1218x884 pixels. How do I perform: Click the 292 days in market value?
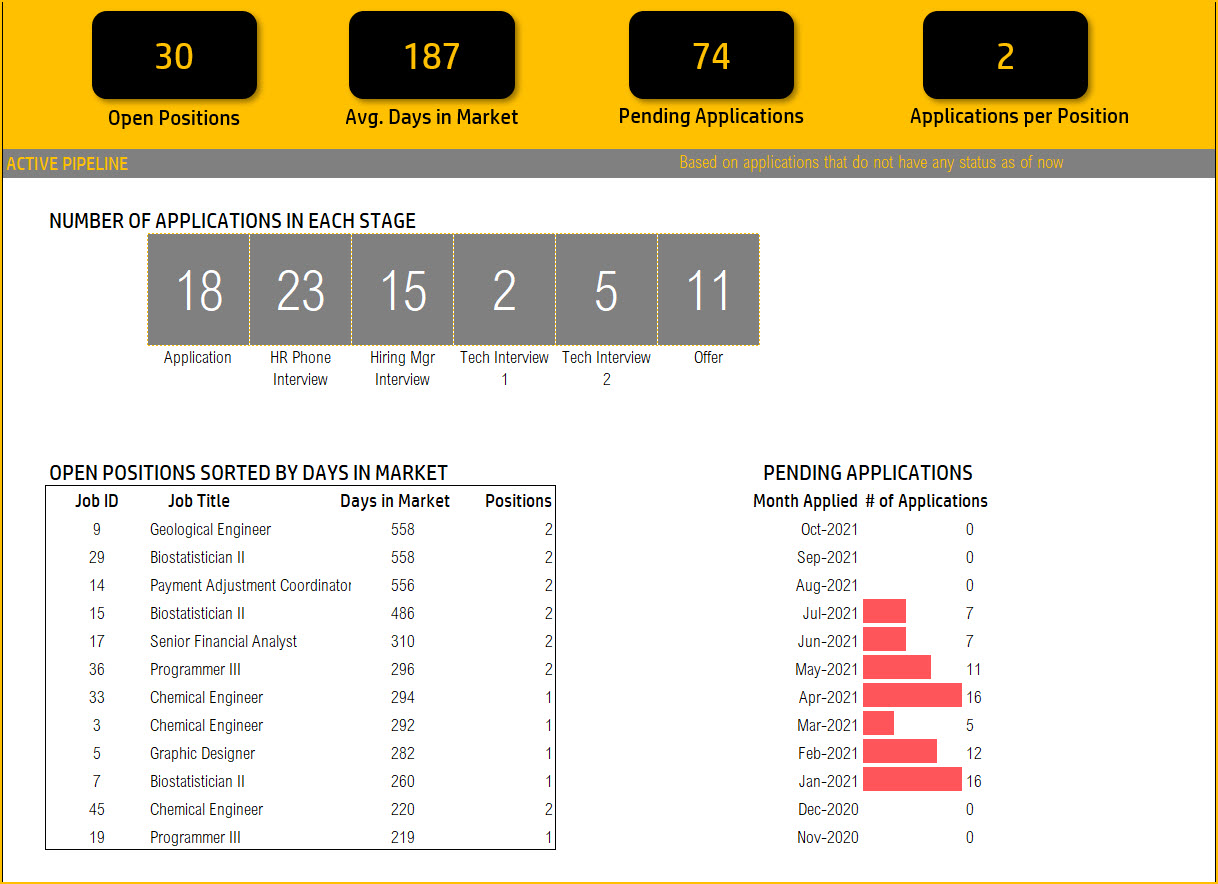(x=403, y=725)
